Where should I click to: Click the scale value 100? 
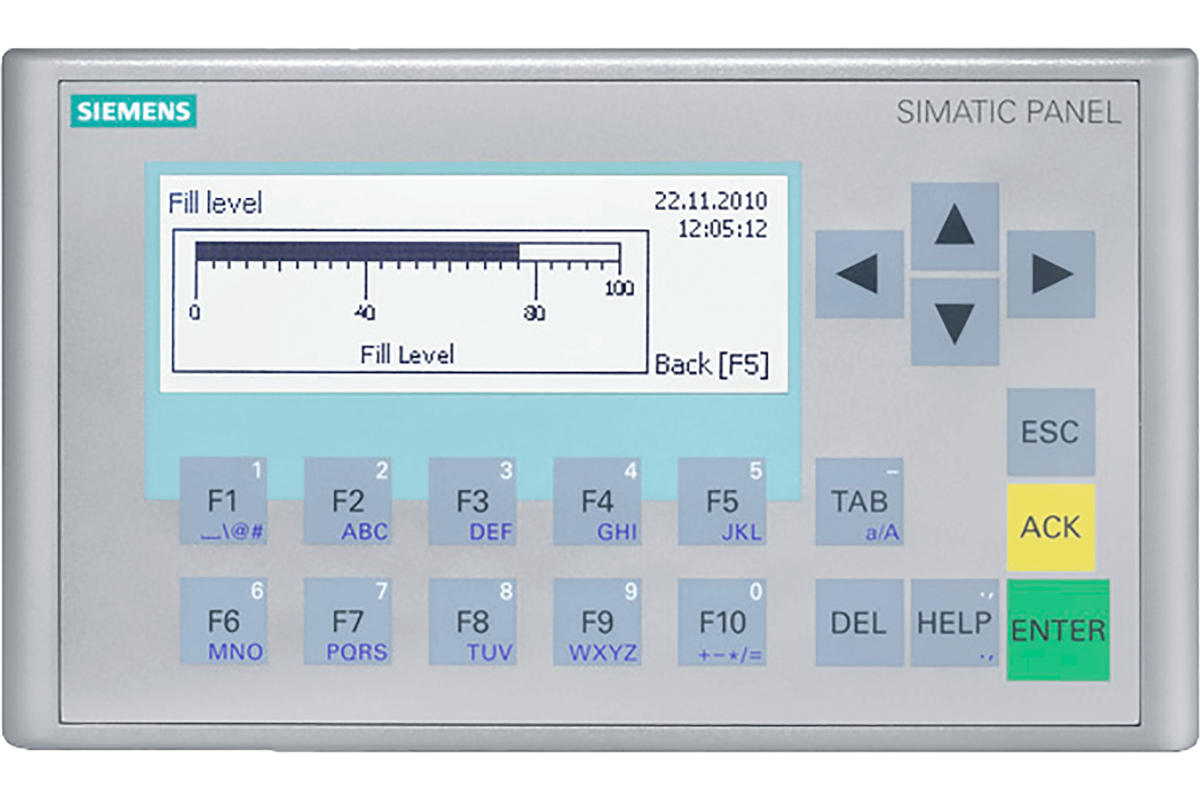pos(619,289)
